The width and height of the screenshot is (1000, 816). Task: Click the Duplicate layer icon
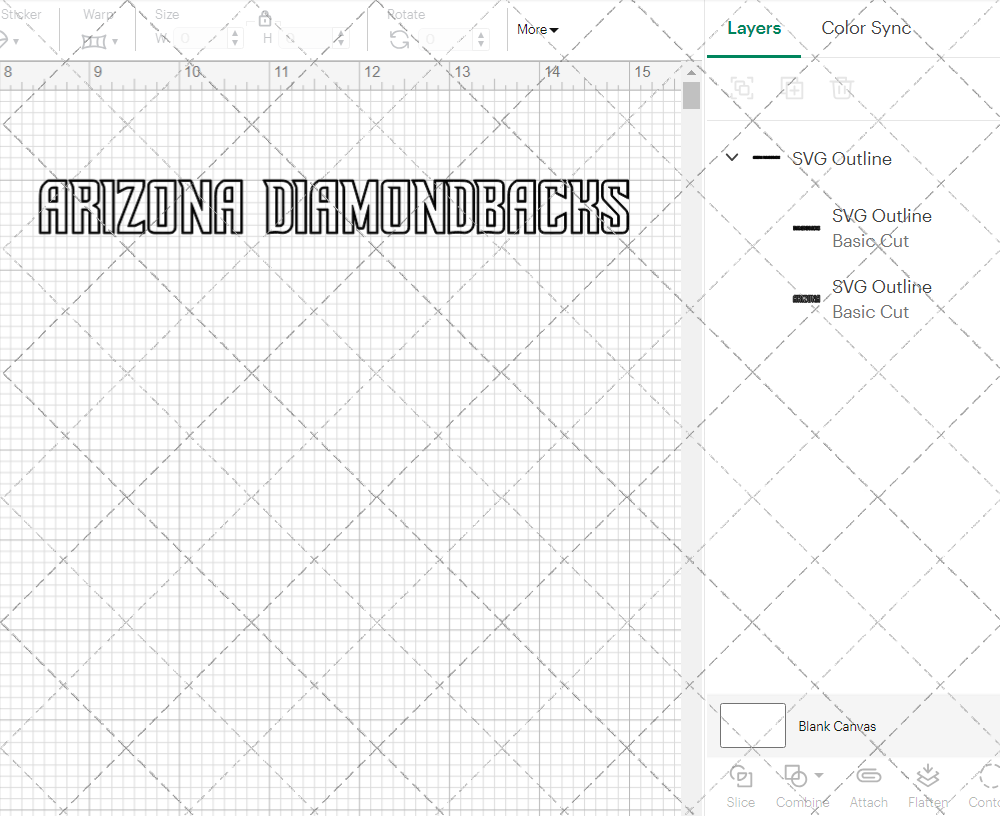[x=793, y=88]
